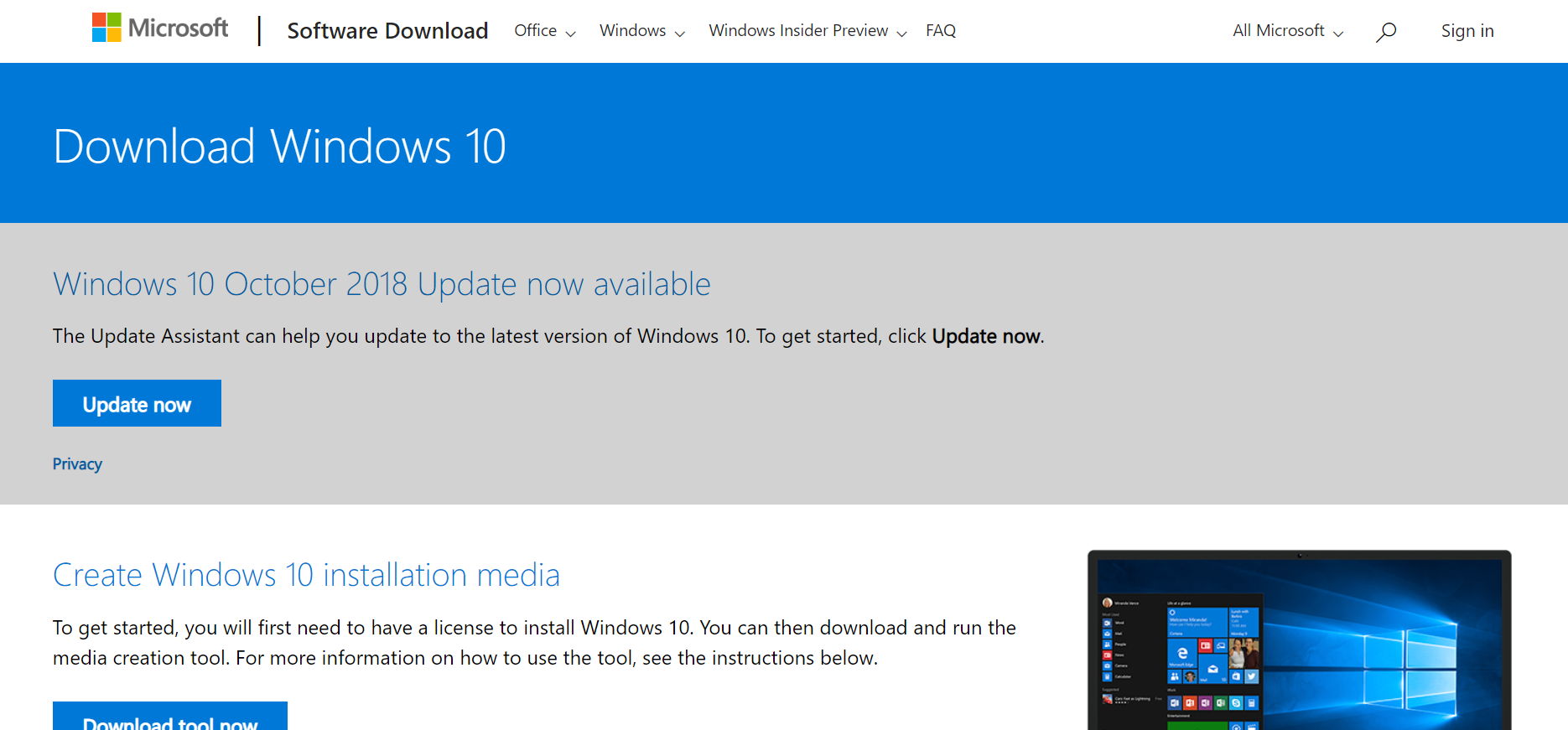Open the search magnifier icon
1568x730 pixels.
pyautogui.click(x=1386, y=32)
